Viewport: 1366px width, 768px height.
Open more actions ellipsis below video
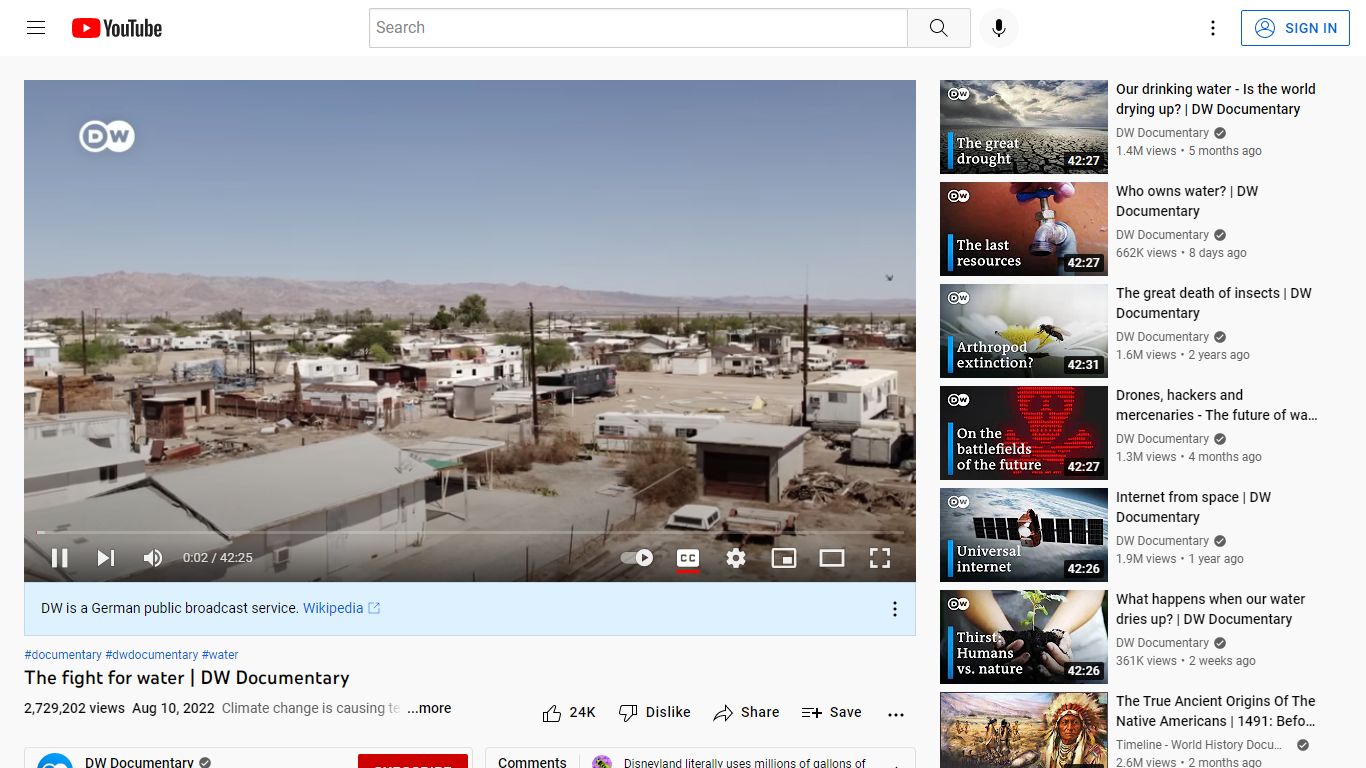click(896, 714)
